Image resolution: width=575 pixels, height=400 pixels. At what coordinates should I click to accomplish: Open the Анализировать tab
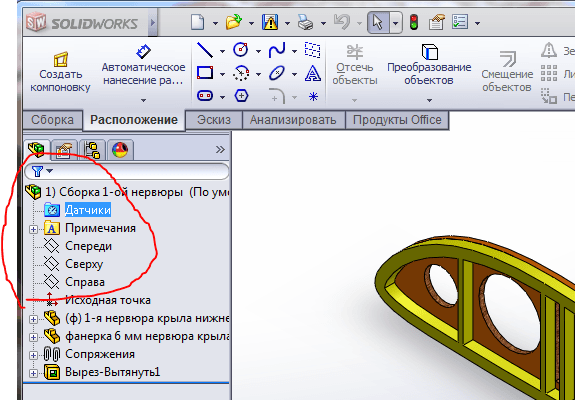pos(293,120)
